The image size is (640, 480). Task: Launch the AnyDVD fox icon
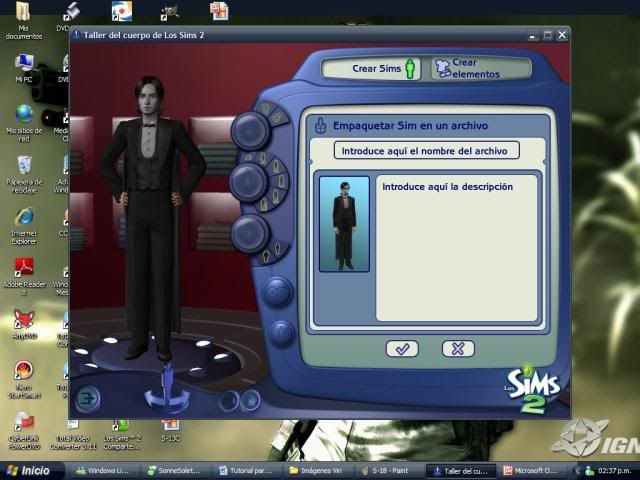[24, 324]
